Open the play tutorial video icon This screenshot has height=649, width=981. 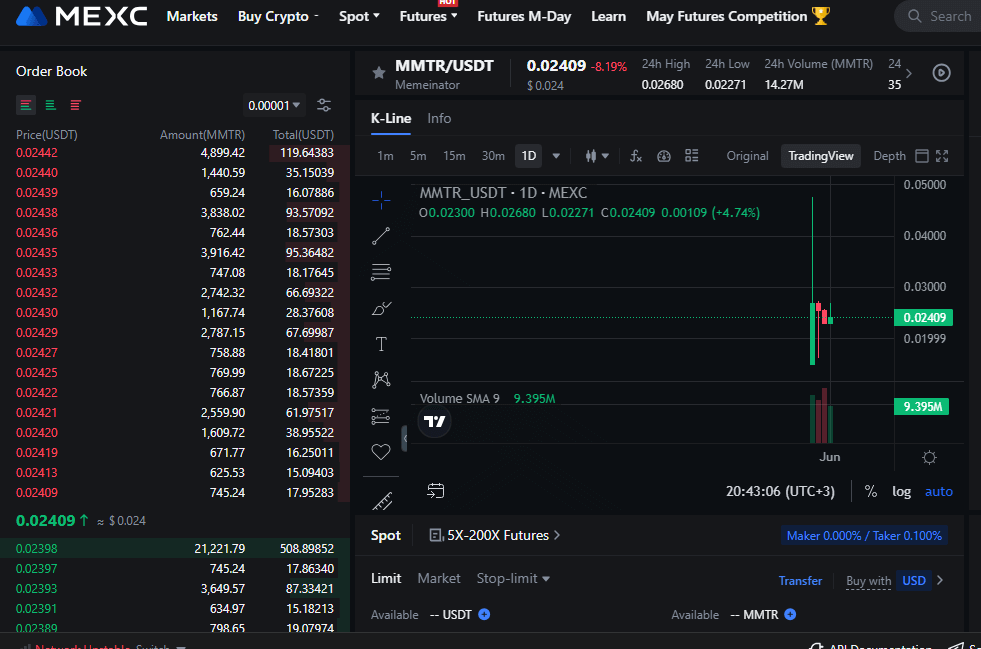coord(942,73)
